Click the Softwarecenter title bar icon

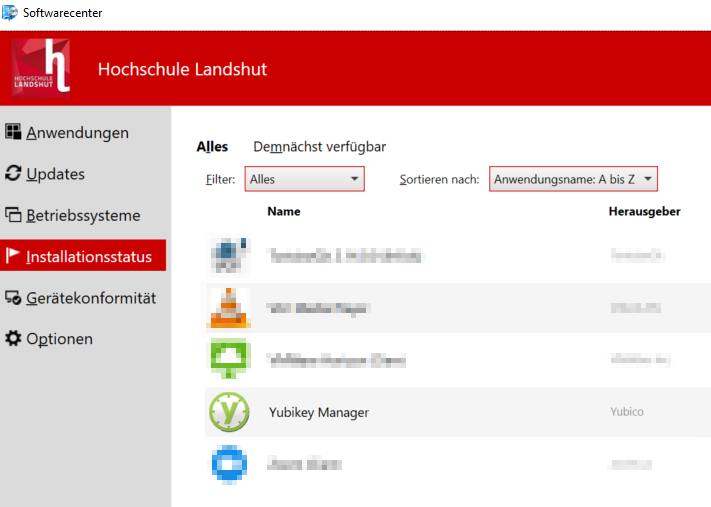10,13
